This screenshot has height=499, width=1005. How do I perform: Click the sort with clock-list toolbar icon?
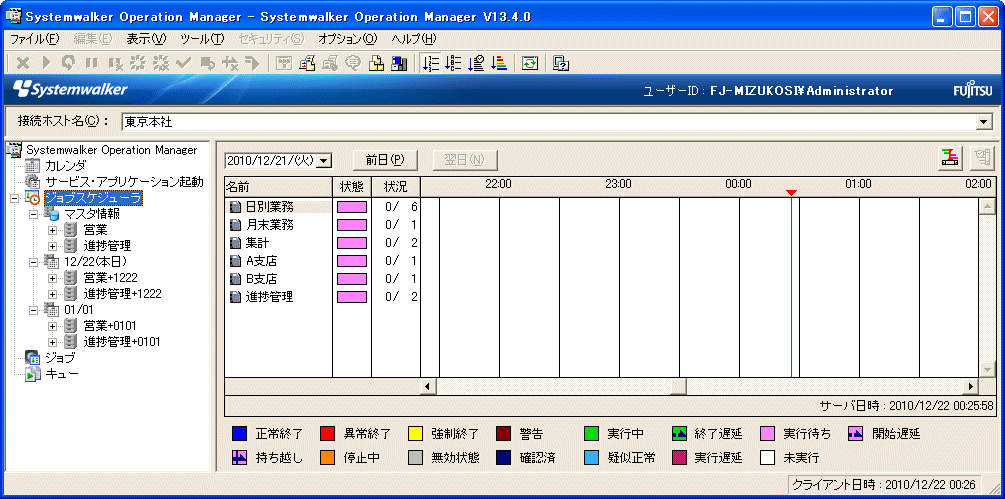476,63
